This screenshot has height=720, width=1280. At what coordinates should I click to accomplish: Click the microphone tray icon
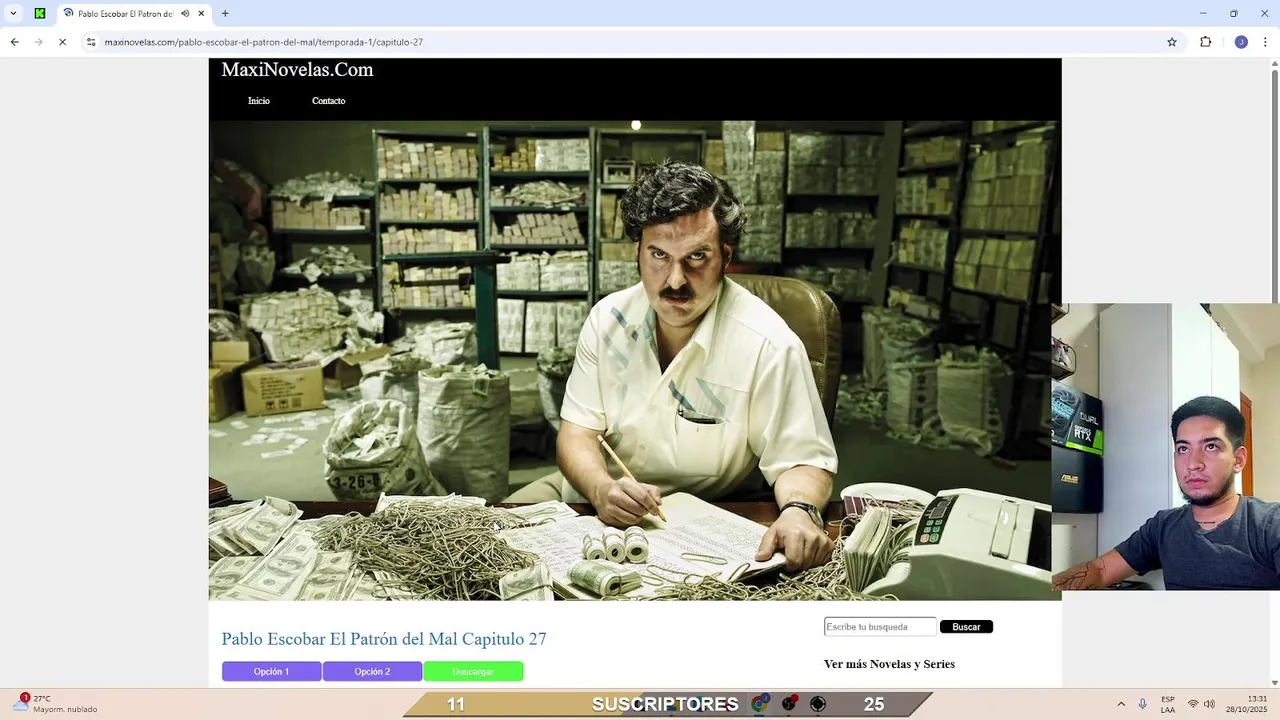click(1142, 704)
